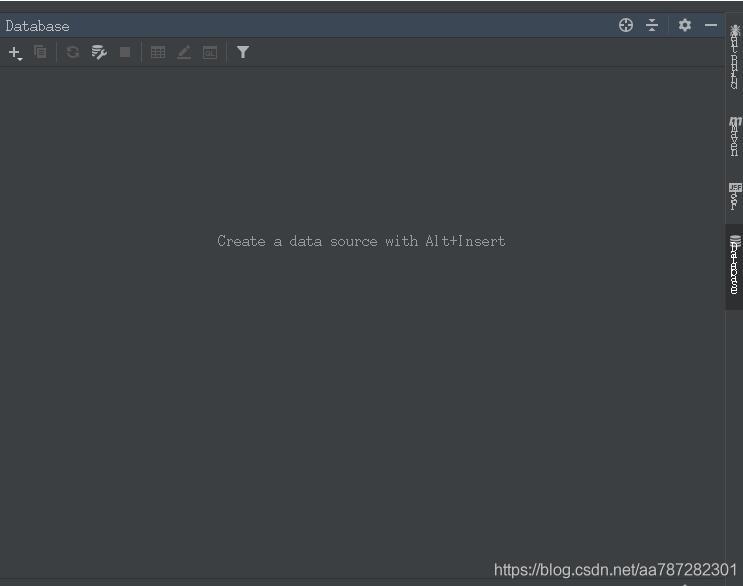Click the blog.csdn.net watermark URL
This screenshot has height=586, width=743.
pyautogui.click(x=615, y=570)
